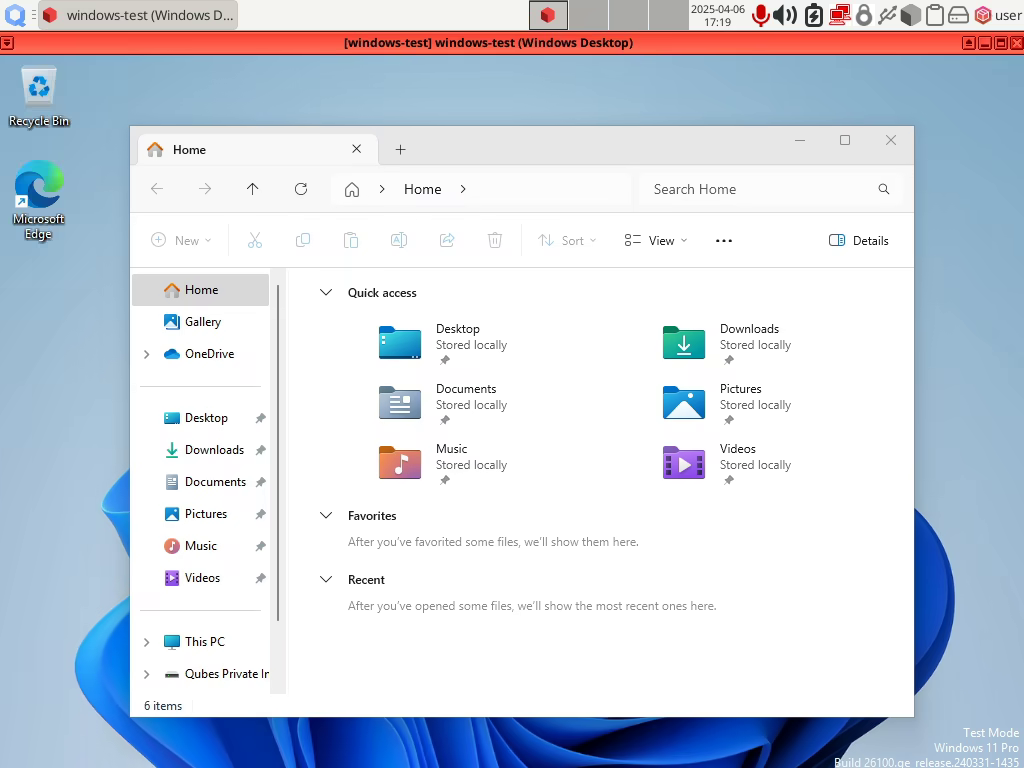Click the Rename icon in the toolbar
1024x768 pixels.
(399, 240)
